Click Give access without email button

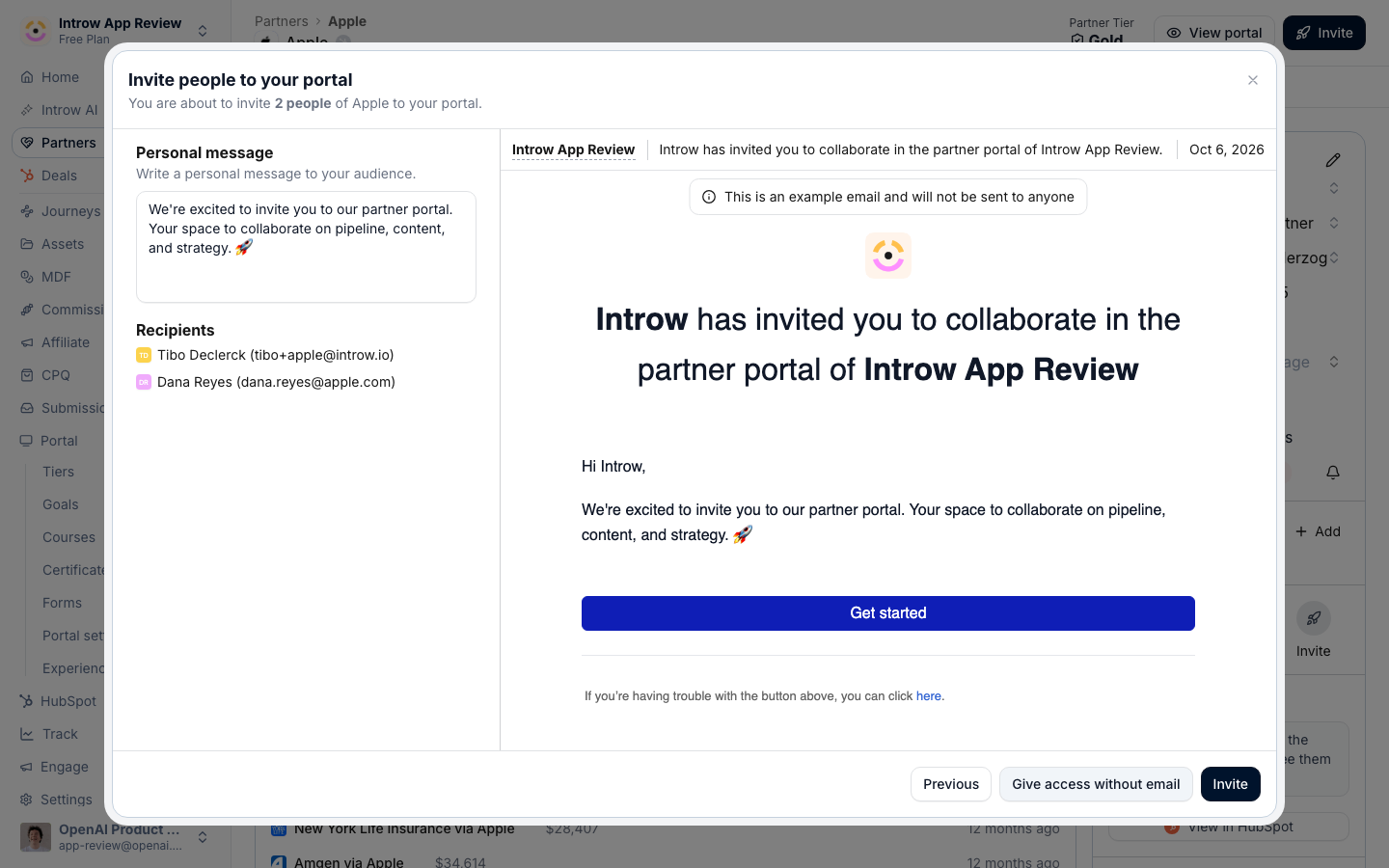click(1096, 784)
